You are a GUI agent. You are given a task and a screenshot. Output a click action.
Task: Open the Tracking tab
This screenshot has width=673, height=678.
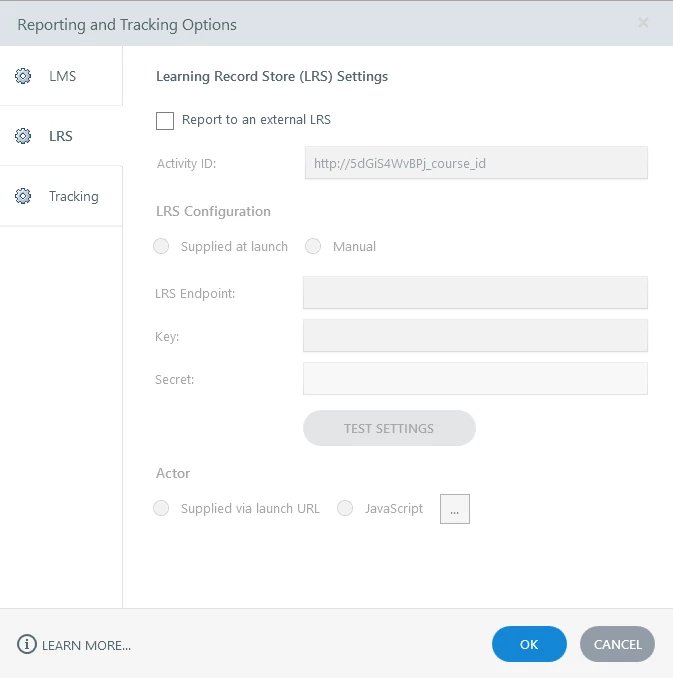coord(73,196)
